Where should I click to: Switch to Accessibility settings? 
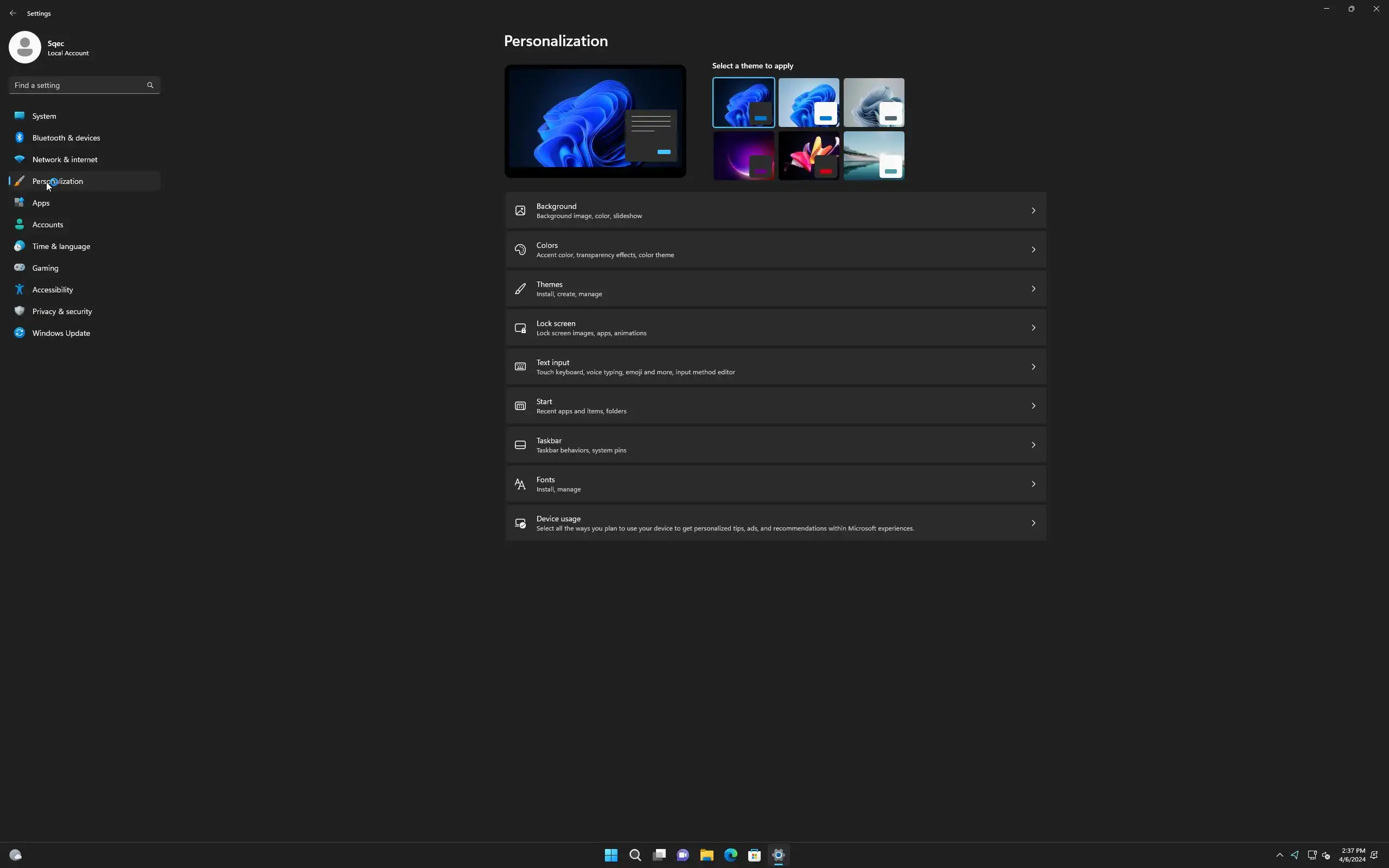tap(52, 289)
